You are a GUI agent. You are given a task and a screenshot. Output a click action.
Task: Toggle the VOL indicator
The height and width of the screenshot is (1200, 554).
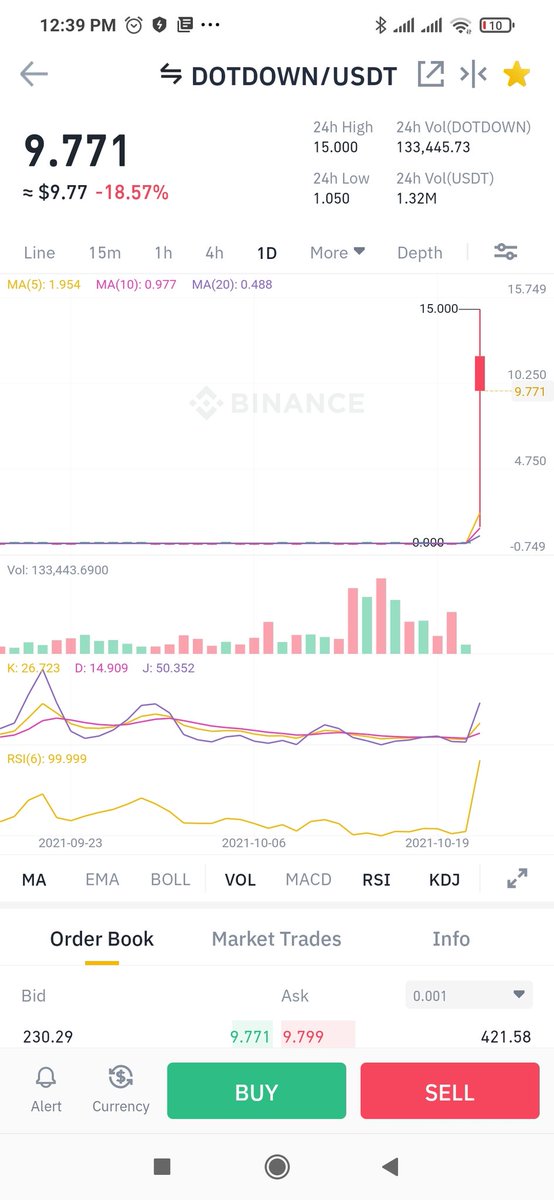click(240, 880)
